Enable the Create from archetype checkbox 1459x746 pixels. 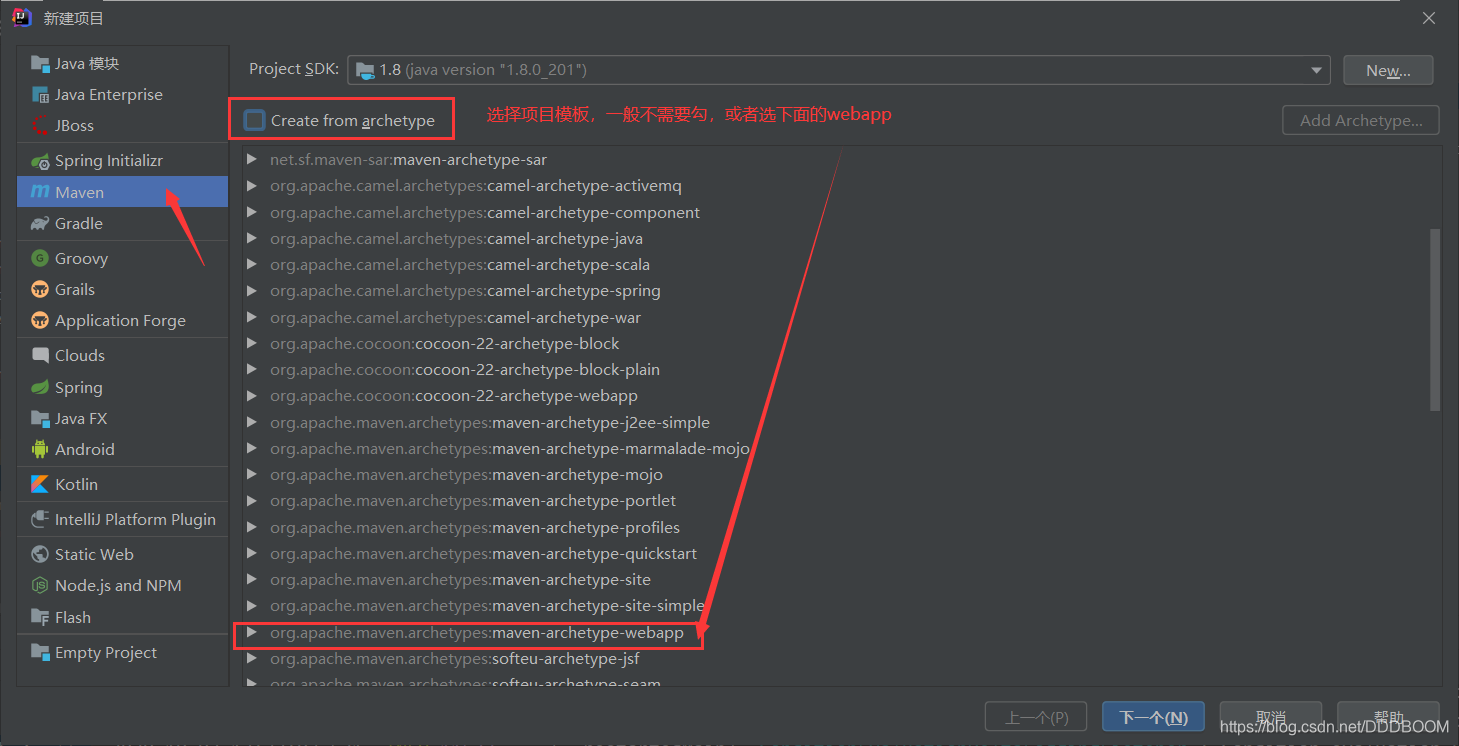pos(255,120)
